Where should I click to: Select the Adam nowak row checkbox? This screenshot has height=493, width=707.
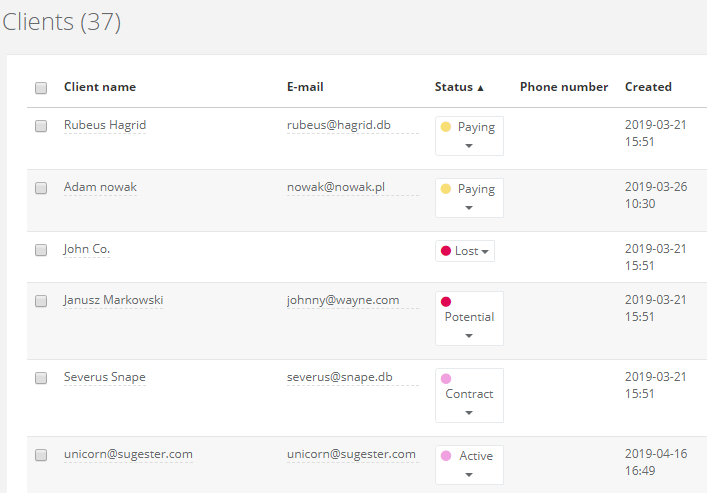click(x=41, y=188)
